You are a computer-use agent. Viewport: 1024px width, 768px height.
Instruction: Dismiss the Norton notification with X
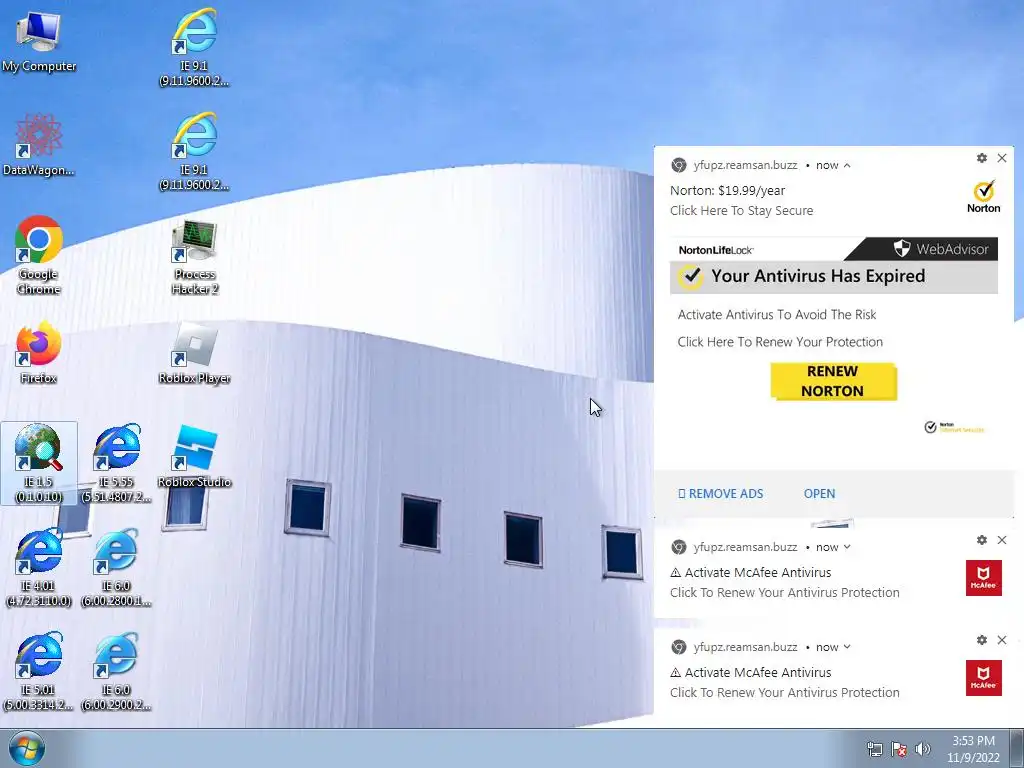point(1002,158)
